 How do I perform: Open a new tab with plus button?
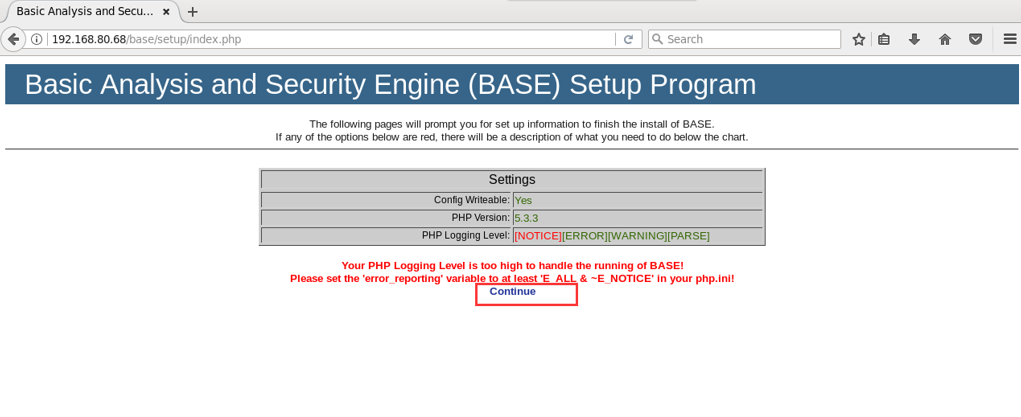click(193, 12)
